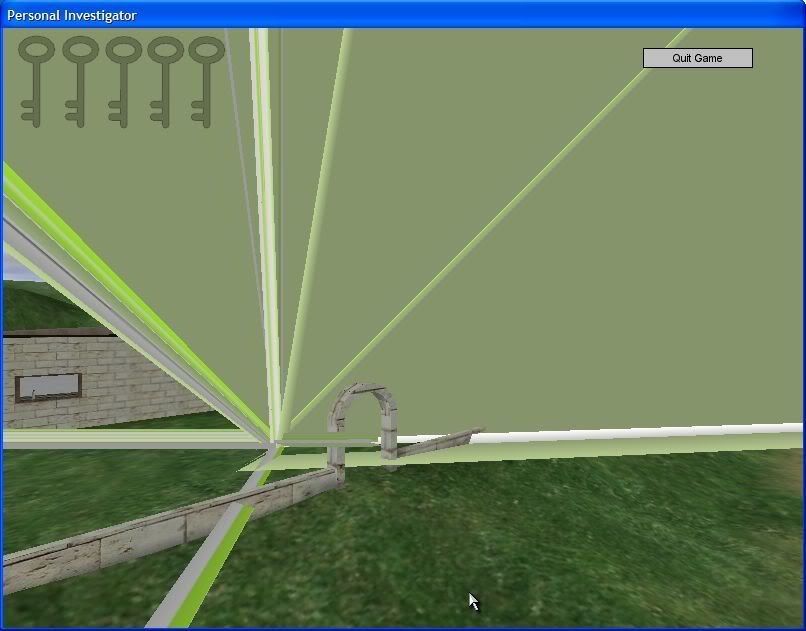This screenshot has width=806, height=631.
Task: Click the point where all streaks converge
Action: click(x=274, y=438)
